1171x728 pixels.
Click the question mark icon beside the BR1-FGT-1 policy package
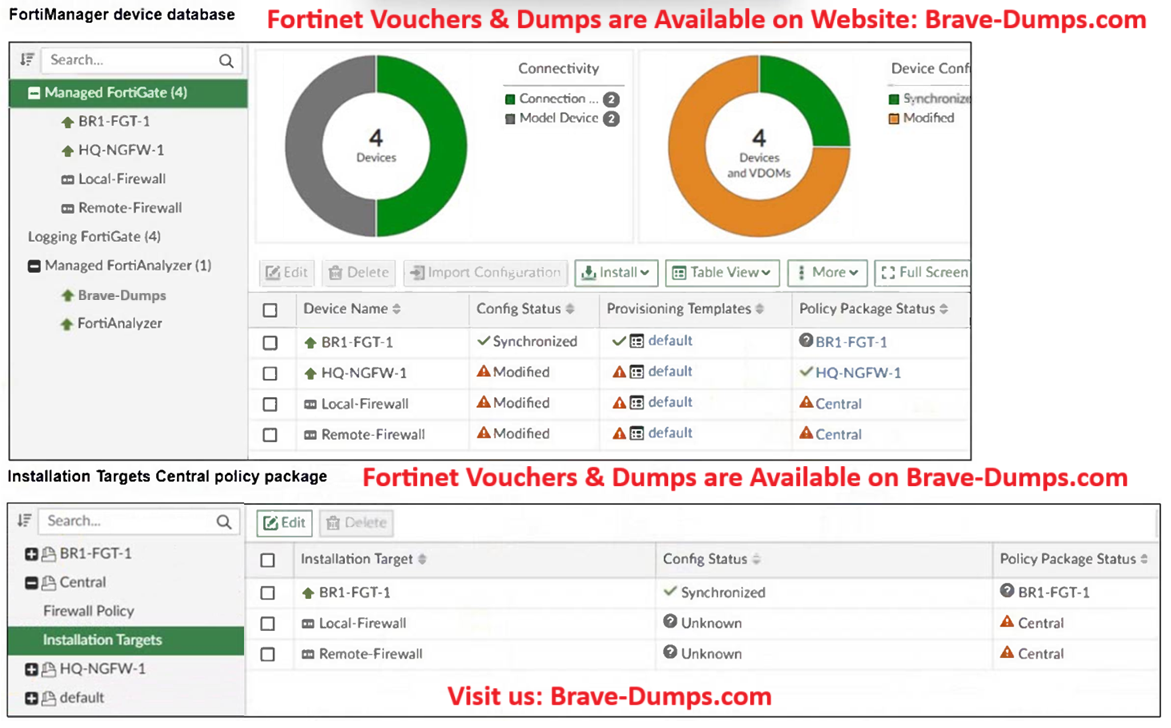click(806, 341)
